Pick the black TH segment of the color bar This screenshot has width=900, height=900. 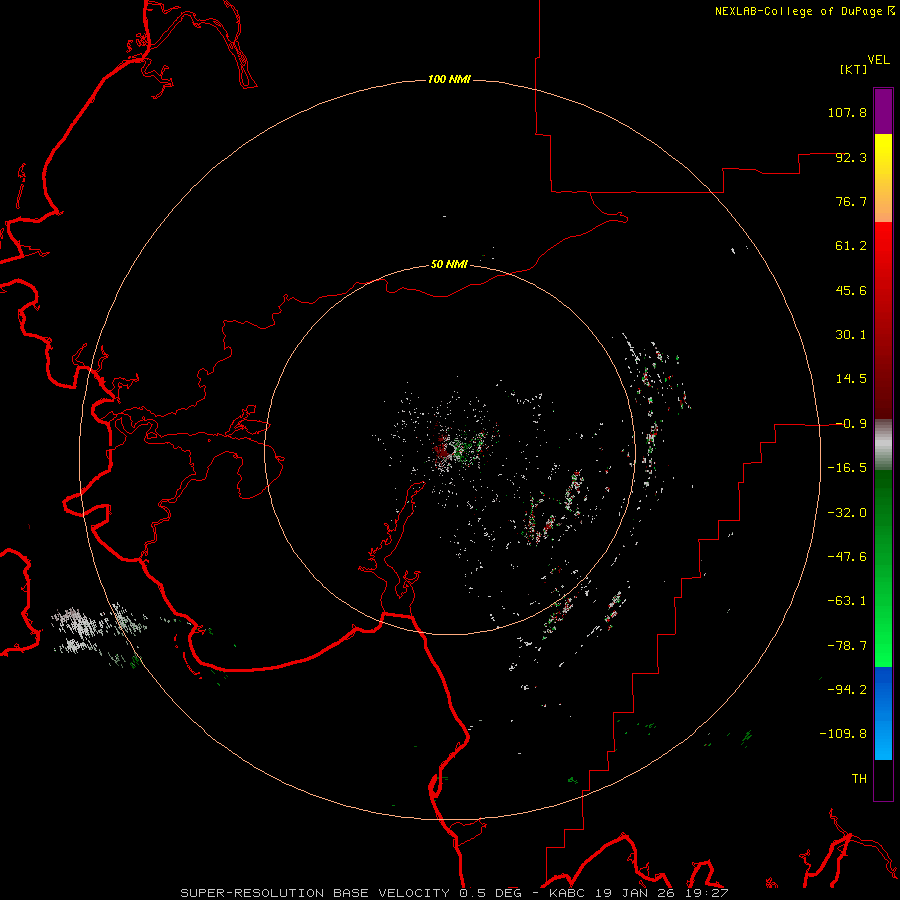(883, 780)
